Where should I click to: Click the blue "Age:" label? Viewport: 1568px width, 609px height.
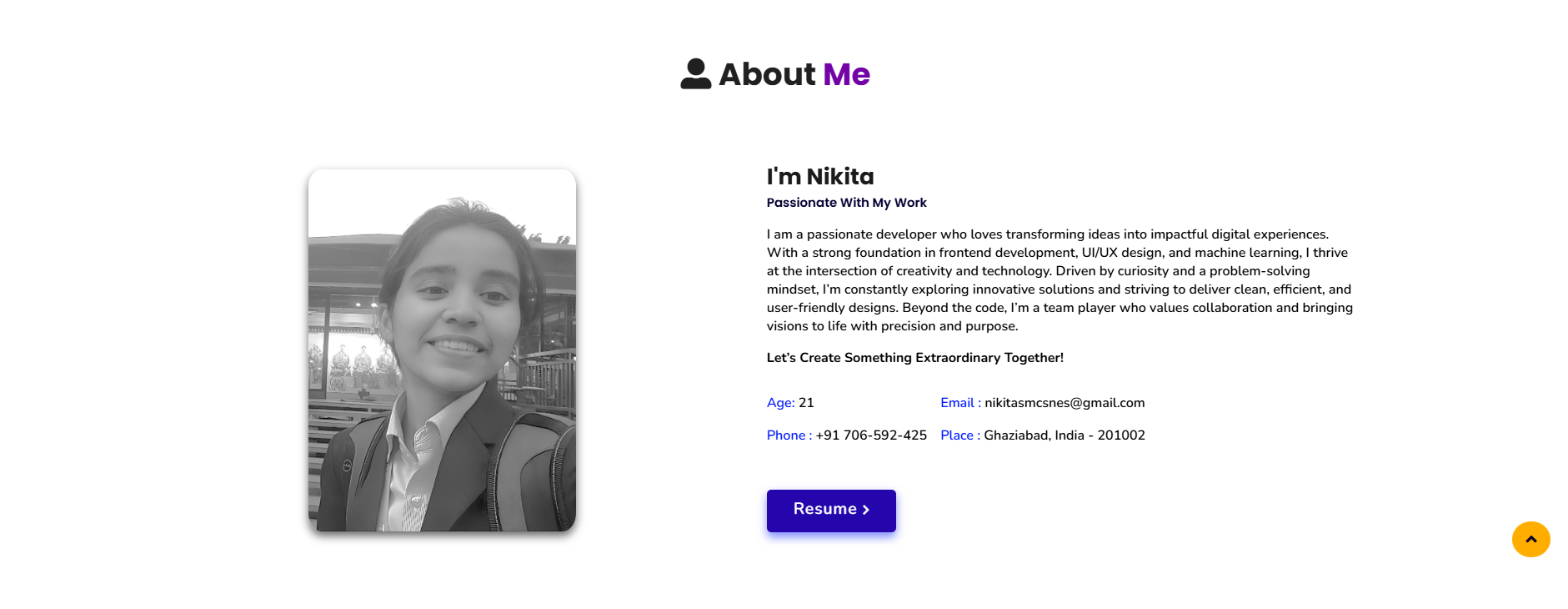click(x=780, y=403)
